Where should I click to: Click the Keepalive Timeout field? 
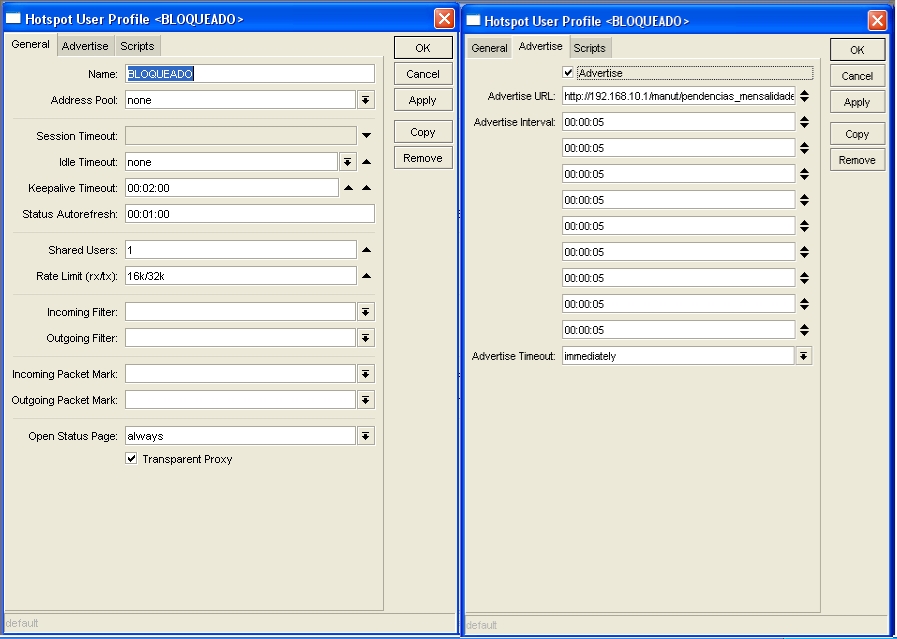(232, 188)
